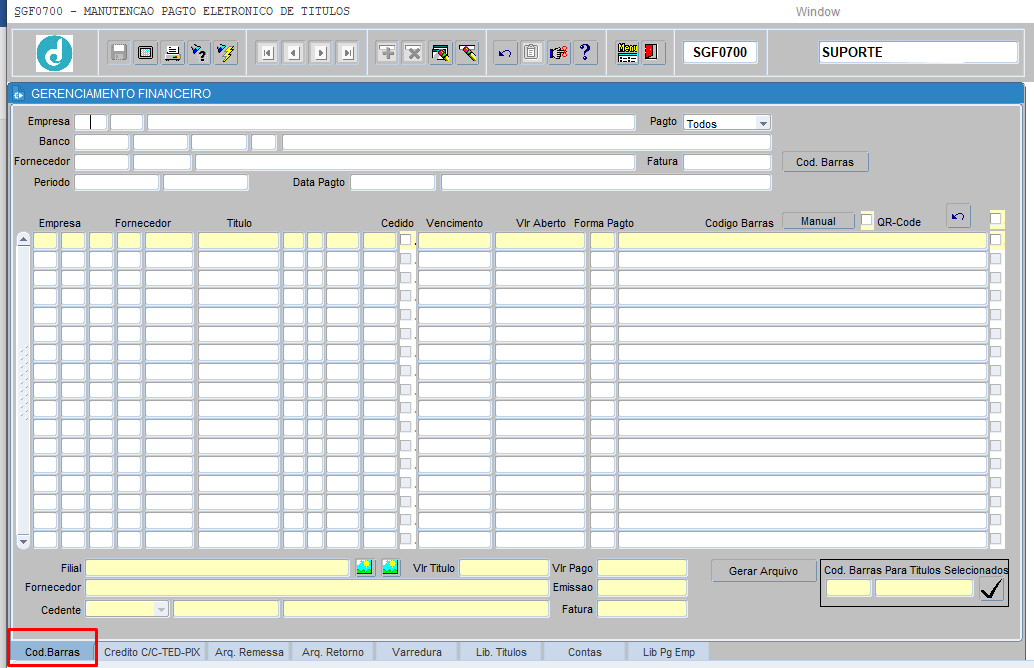Open the Varredura tab
This screenshot has width=1034, height=668.
[417, 652]
